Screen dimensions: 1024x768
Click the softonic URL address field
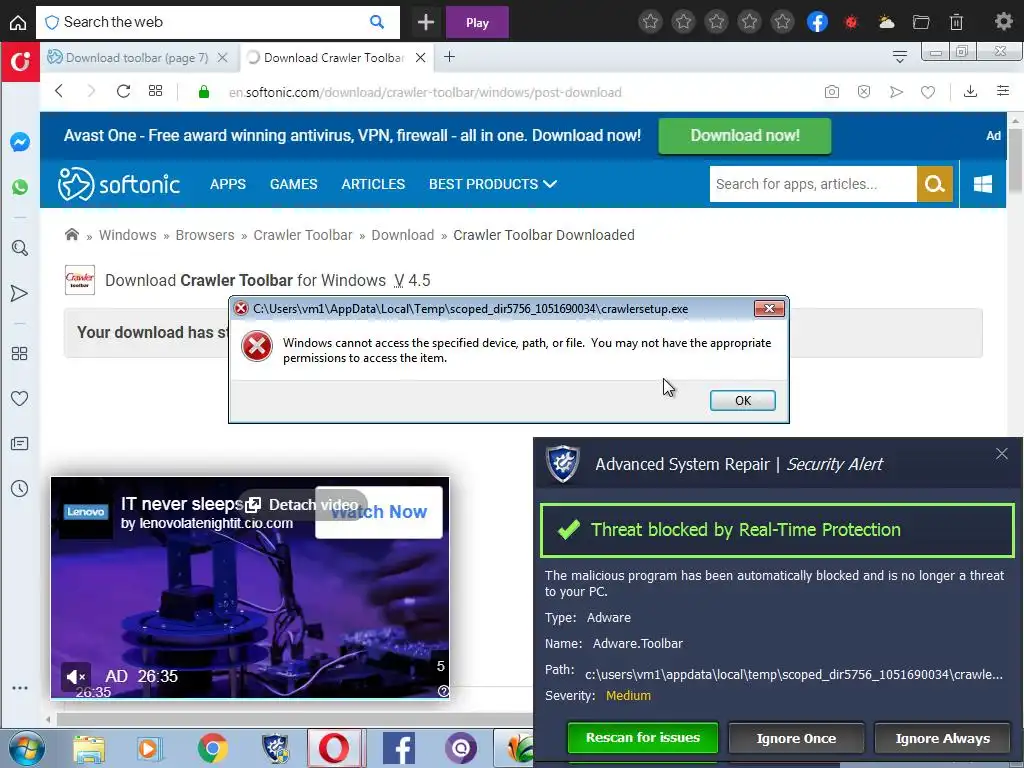point(424,92)
